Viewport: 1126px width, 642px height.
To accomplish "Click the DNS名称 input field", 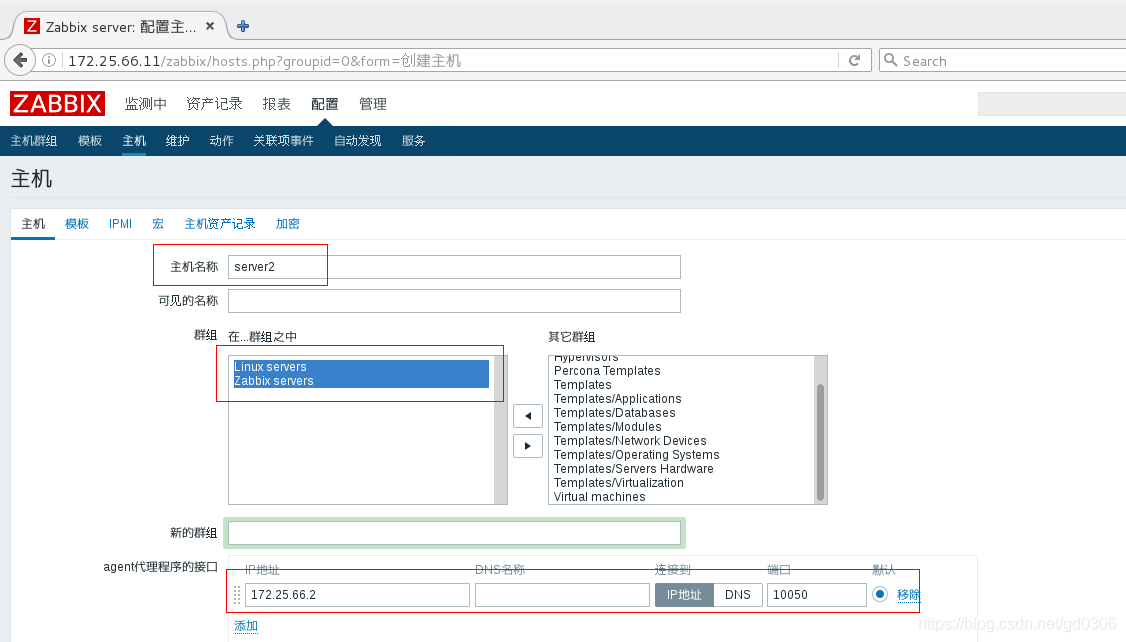I will (x=562, y=595).
